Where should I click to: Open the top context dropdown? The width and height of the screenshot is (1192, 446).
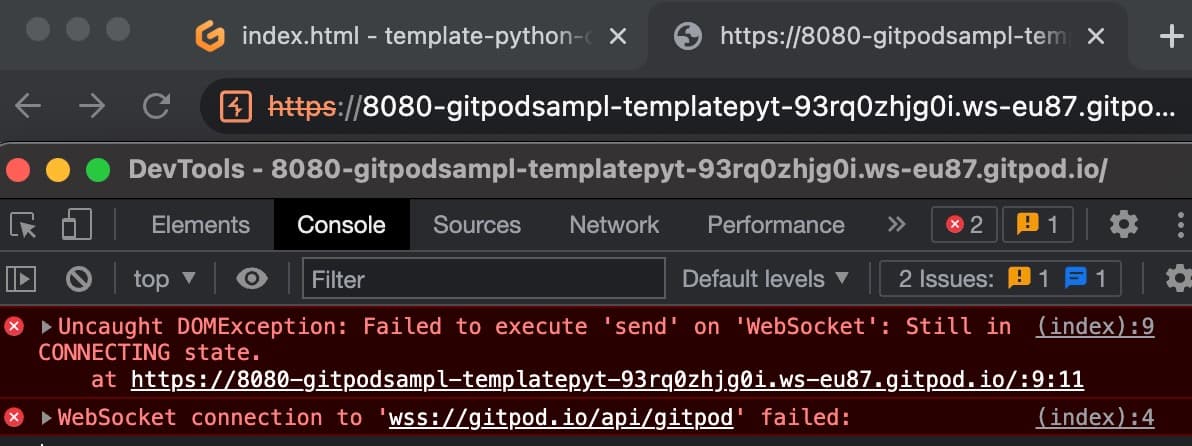(x=164, y=279)
